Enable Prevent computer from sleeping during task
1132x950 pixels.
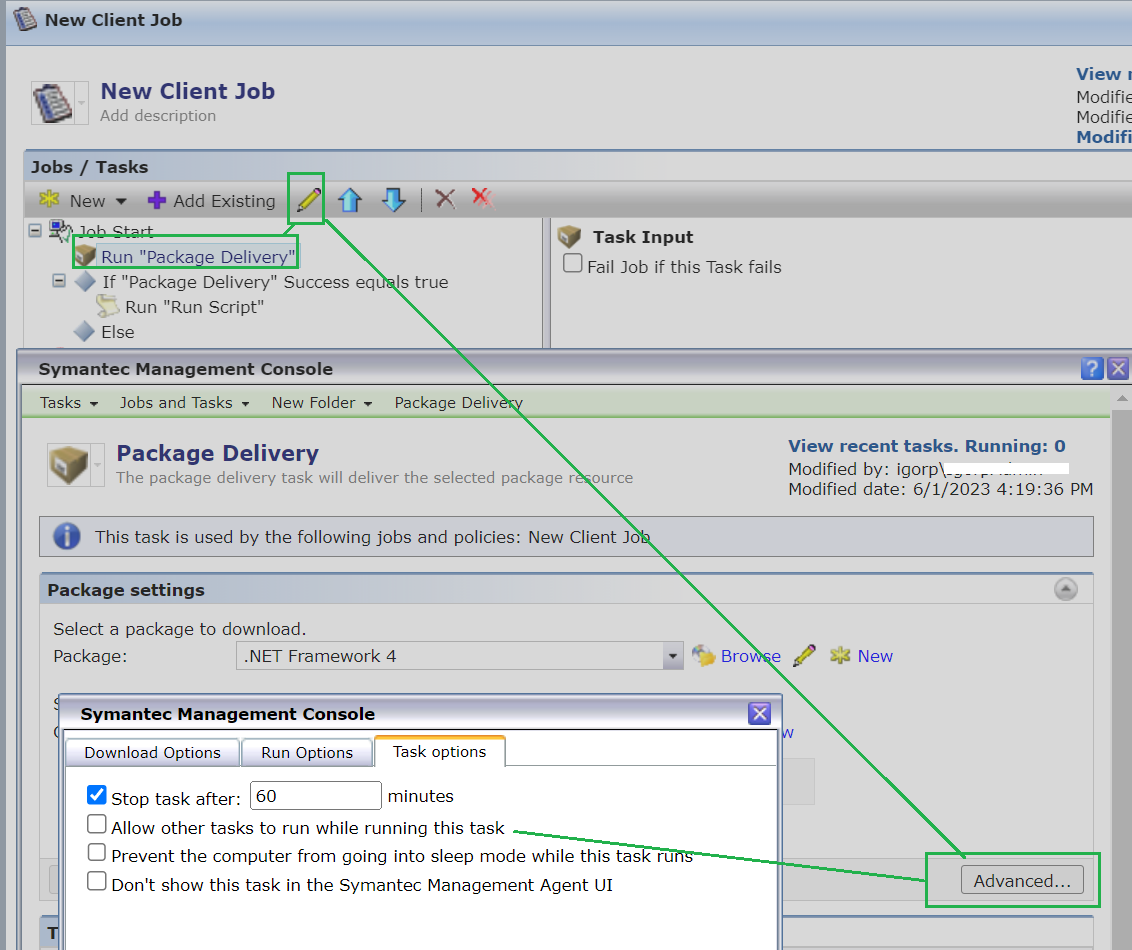96,852
